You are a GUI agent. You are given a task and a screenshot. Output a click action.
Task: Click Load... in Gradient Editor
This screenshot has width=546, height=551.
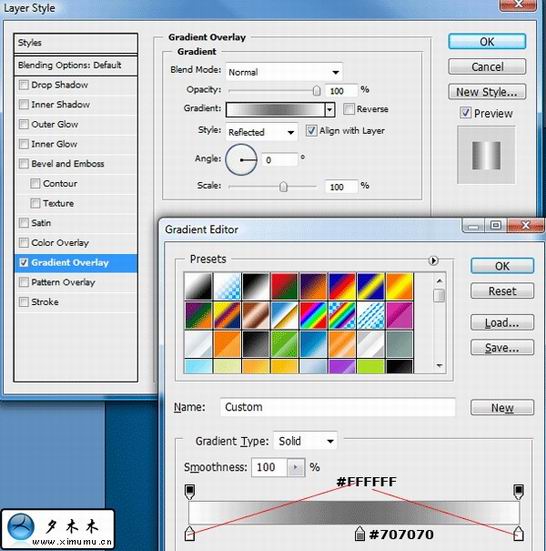[502, 322]
